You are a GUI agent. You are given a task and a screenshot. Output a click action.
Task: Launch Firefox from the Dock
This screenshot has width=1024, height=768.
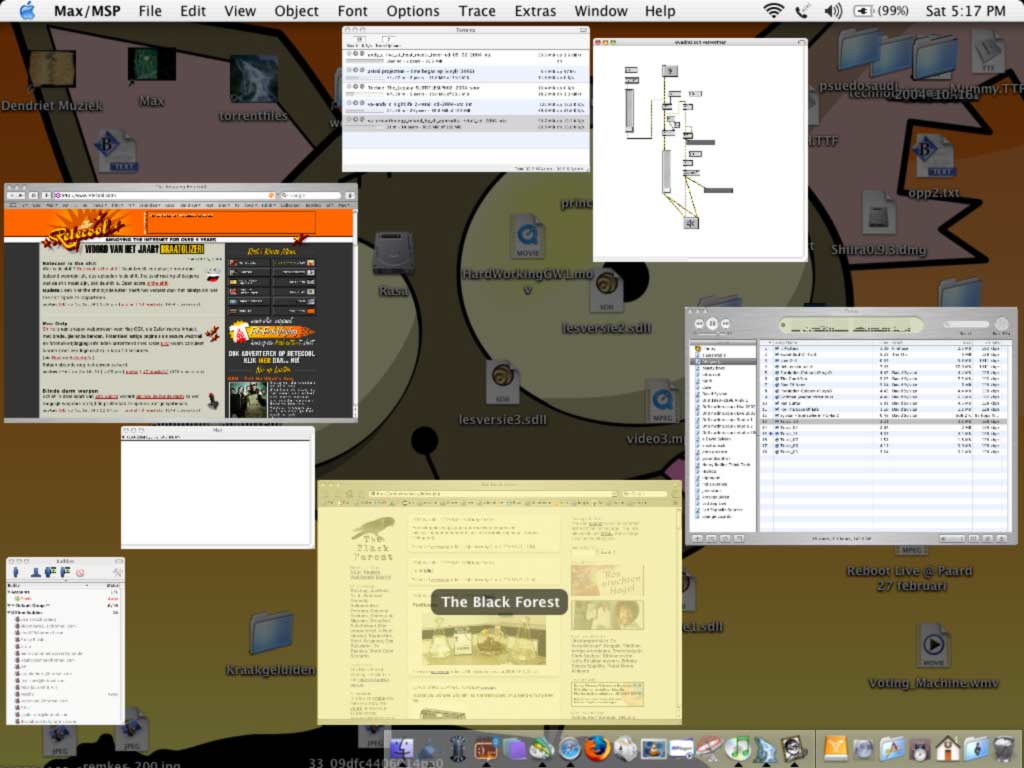pos(597,748)
